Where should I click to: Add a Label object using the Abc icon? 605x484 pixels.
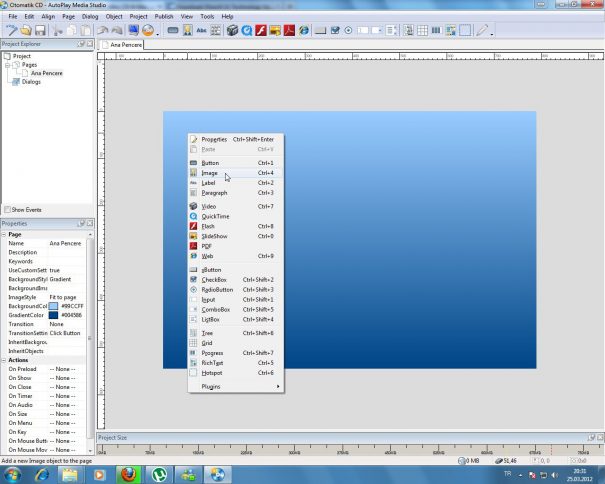click(x=201, y=30)
